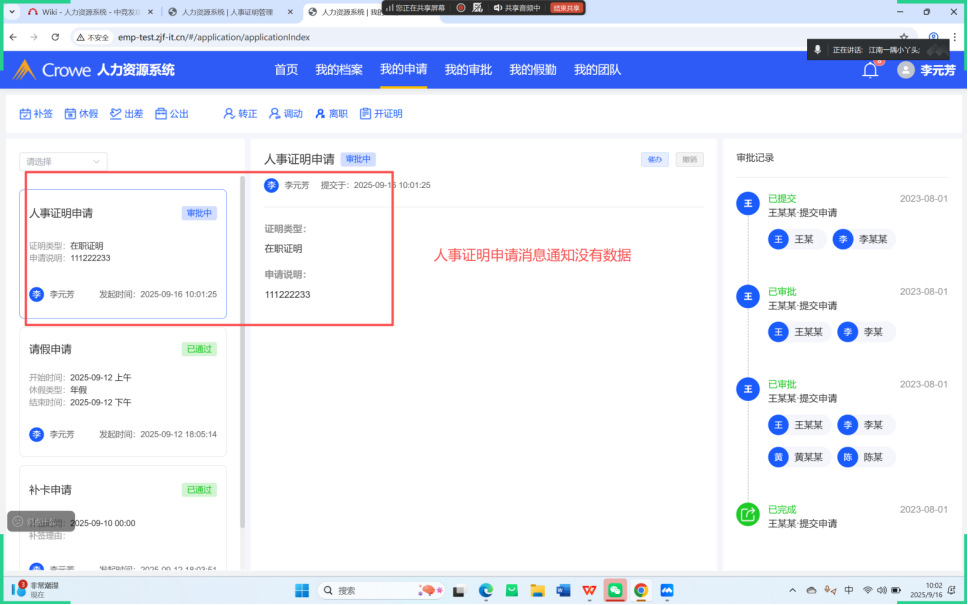Select the 人事证明申请 card in list

point(123,254)
